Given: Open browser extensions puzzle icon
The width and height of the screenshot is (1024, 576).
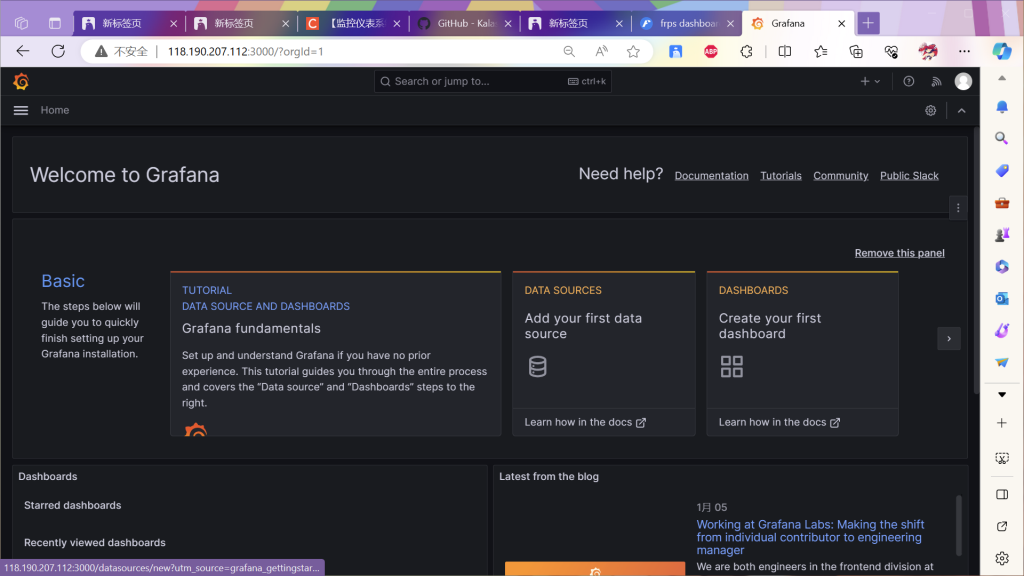Looking at the screenshot, I should pyautogui.click(x=746, y=52).
